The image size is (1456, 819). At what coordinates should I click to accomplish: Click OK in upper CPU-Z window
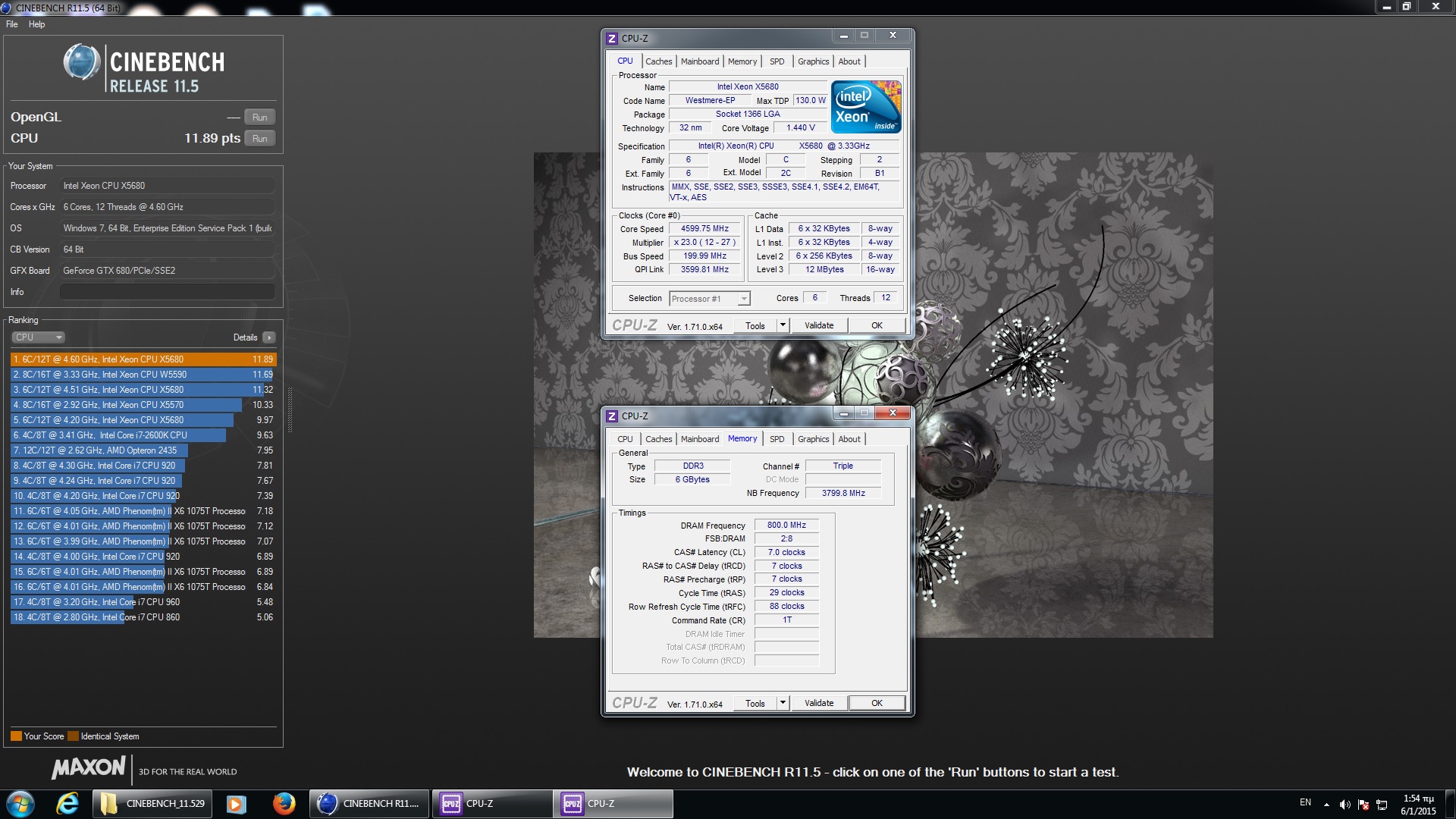coord(877,326)
